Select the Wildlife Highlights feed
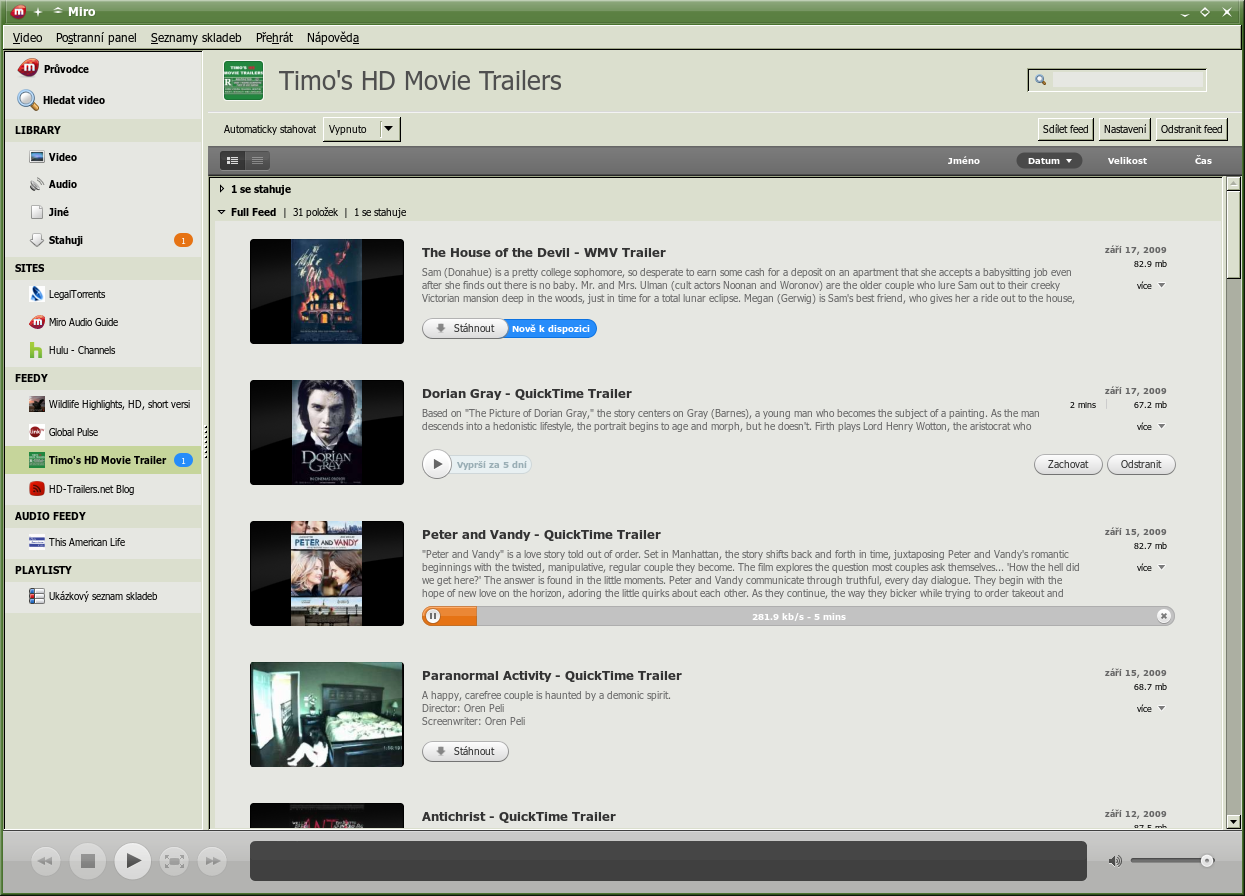The height and width of the screenshot is (896, 1245). 102,404
